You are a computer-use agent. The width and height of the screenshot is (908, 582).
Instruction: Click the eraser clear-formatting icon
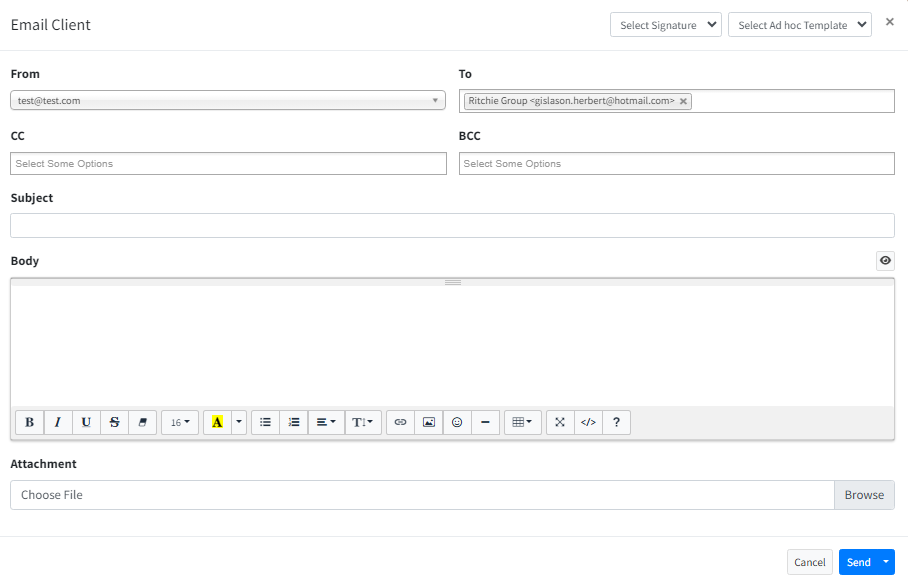pos(142,423)
